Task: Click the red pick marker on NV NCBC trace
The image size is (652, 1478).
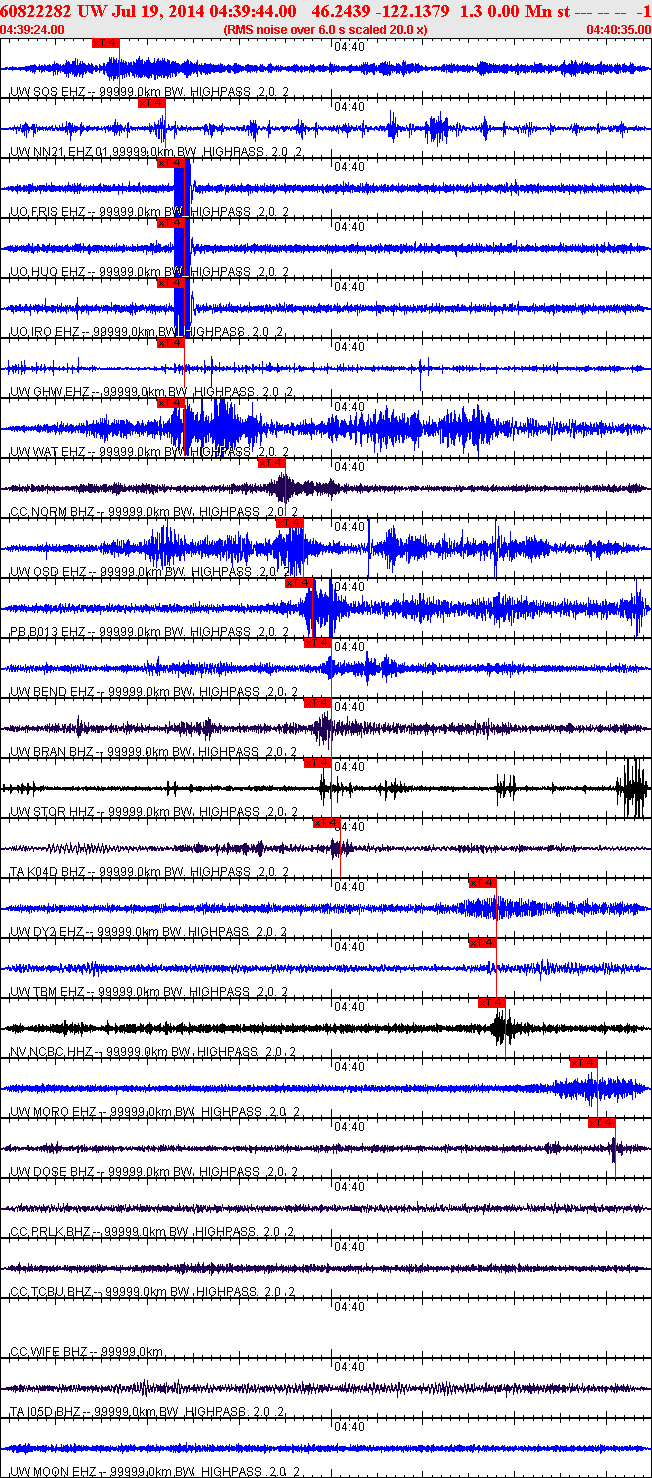Action: click(x=491, y=1003)
